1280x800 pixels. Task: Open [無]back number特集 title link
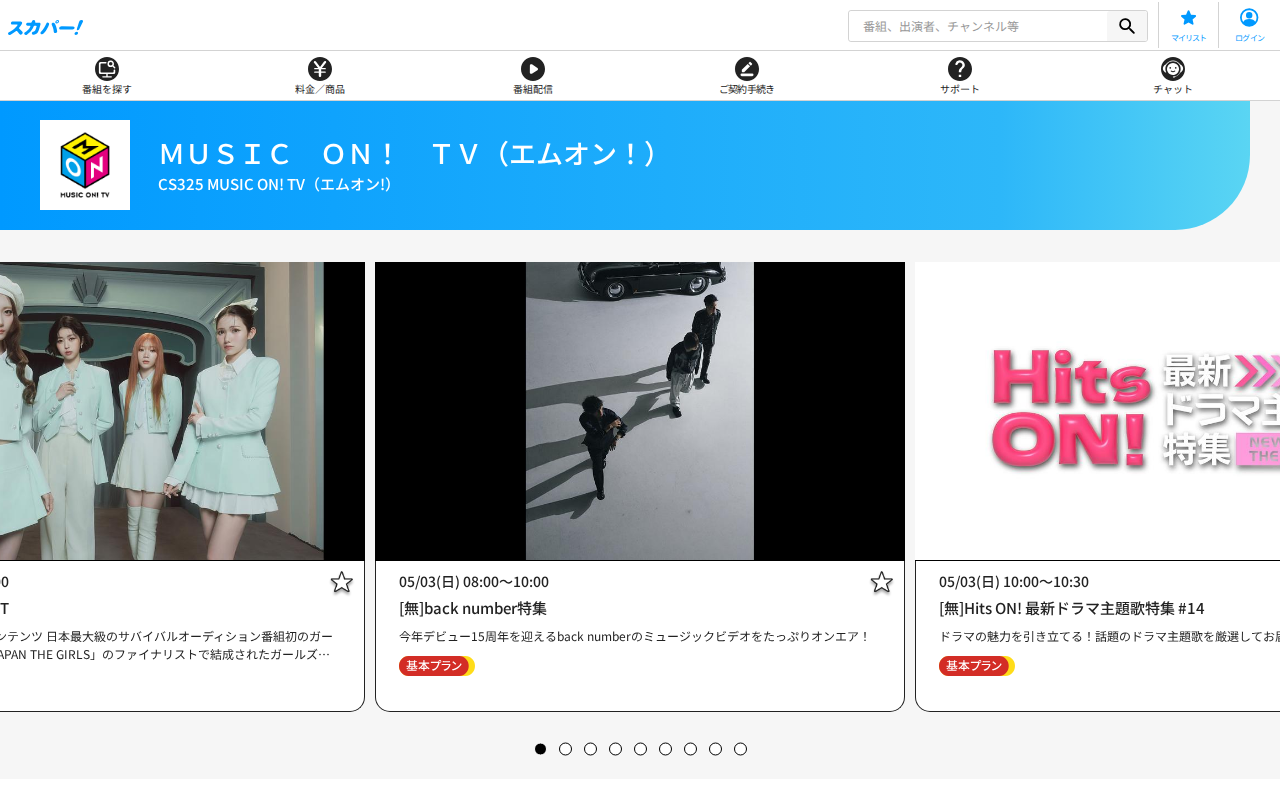pyautogui.click(x=473, y=608)
